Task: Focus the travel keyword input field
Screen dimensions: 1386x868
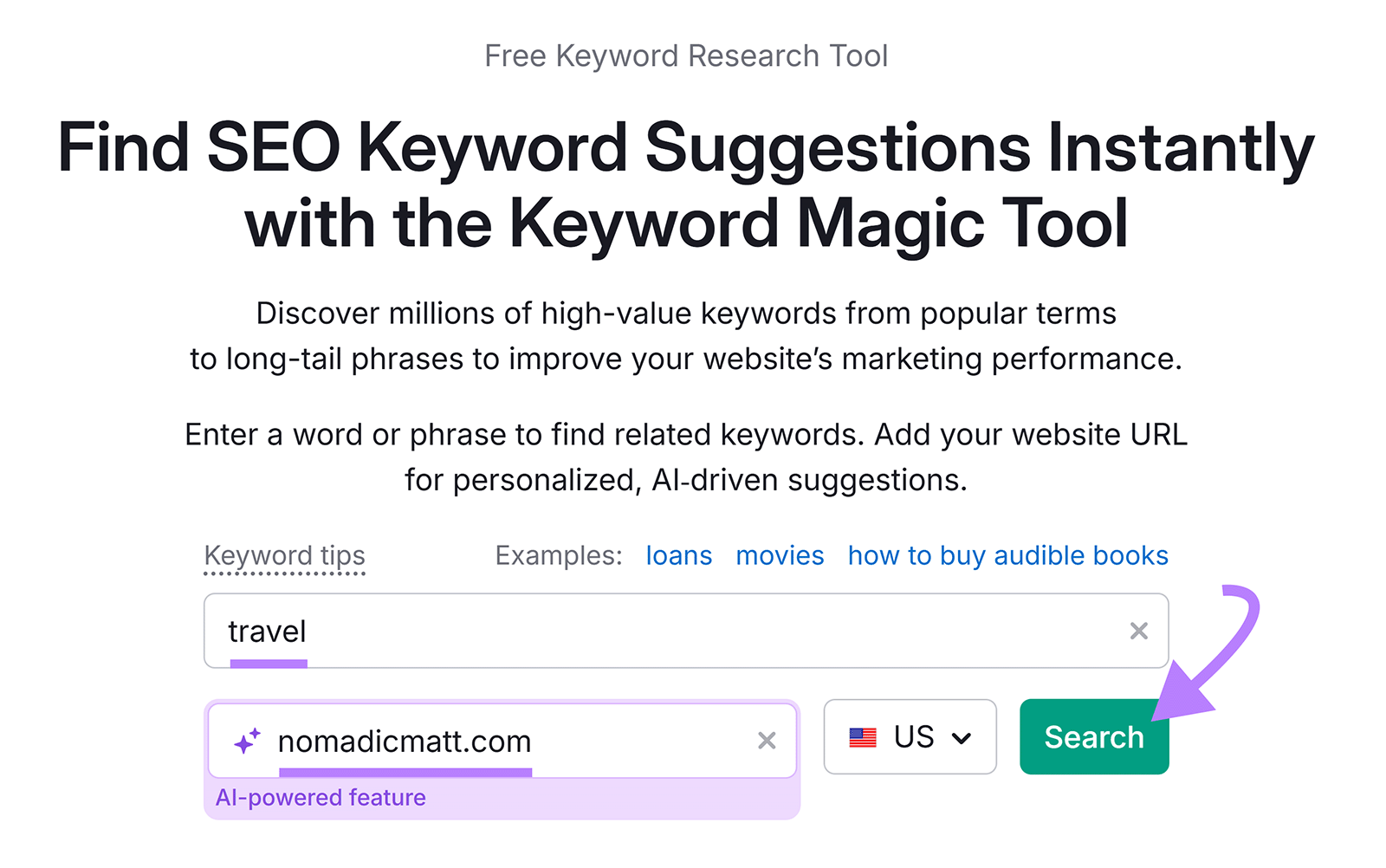Action: coord(606,632)
